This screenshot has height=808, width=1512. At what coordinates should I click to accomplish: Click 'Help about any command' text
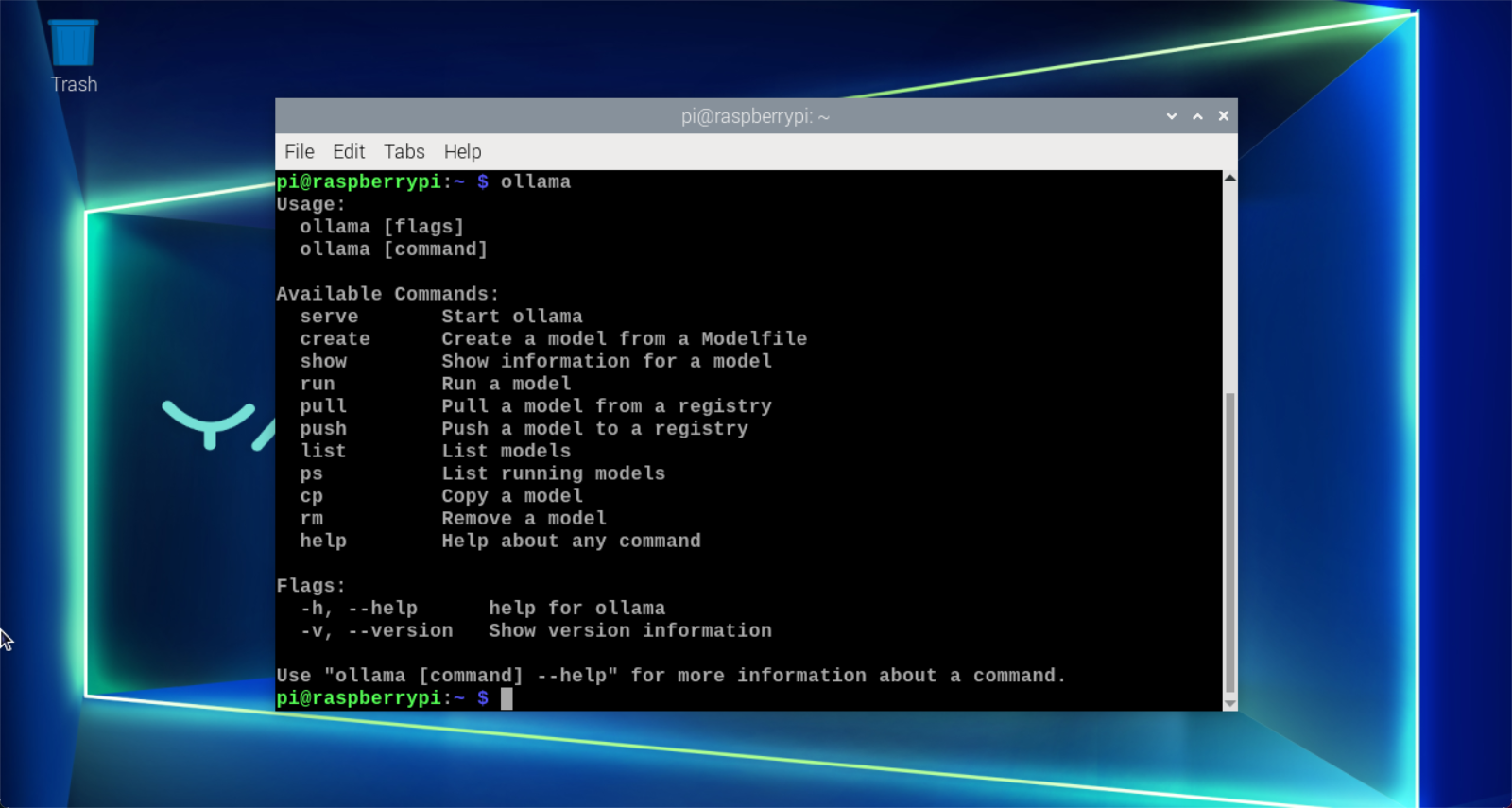click(572, 542)
